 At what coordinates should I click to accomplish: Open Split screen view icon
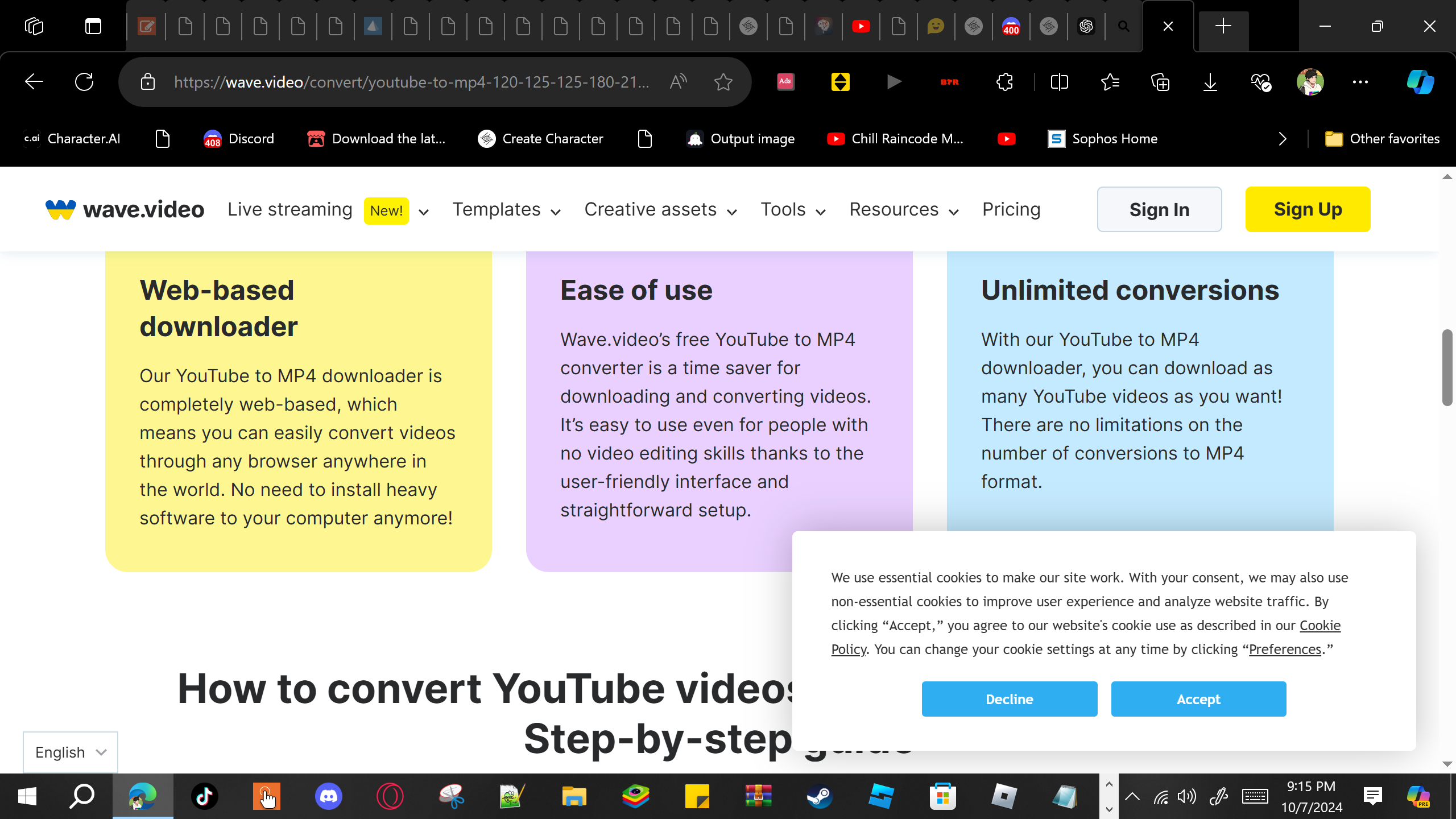click(1059, 82)
